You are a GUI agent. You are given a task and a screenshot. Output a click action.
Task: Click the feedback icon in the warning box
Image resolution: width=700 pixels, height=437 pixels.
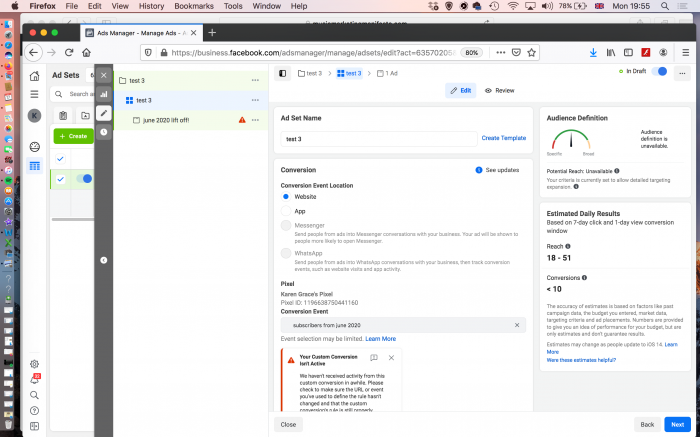pyautogui.click(x=374, y=358)
